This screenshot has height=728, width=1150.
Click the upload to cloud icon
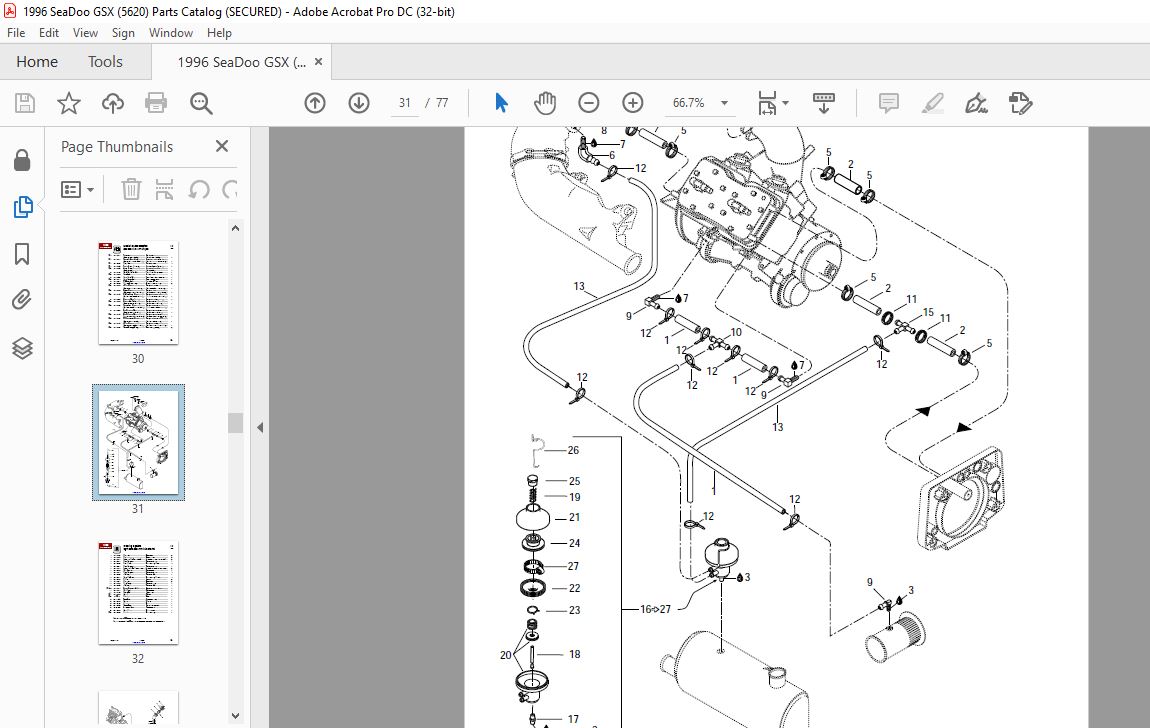pyautogui.click(x=112, y=103)
